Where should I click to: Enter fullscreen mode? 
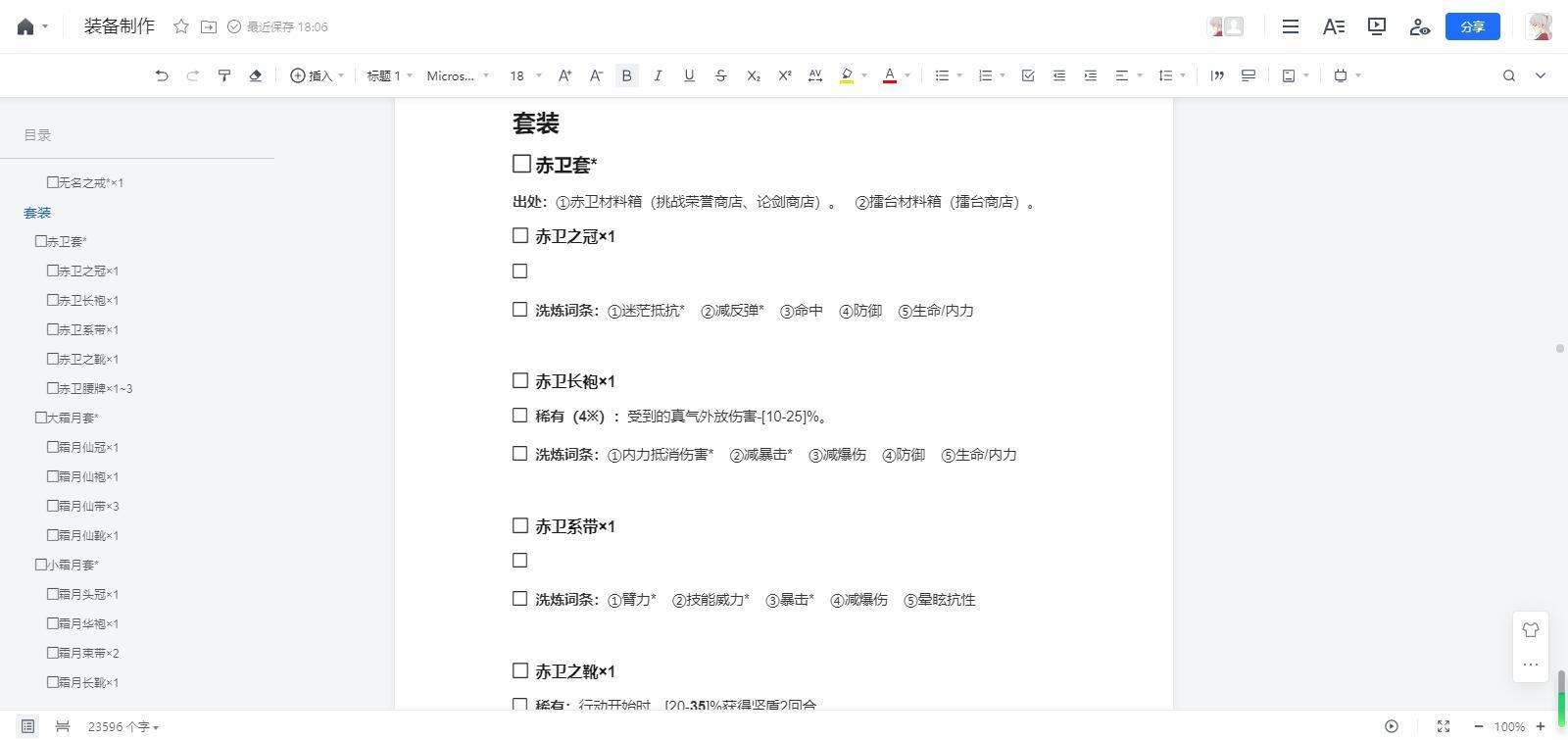point(1444,726)
